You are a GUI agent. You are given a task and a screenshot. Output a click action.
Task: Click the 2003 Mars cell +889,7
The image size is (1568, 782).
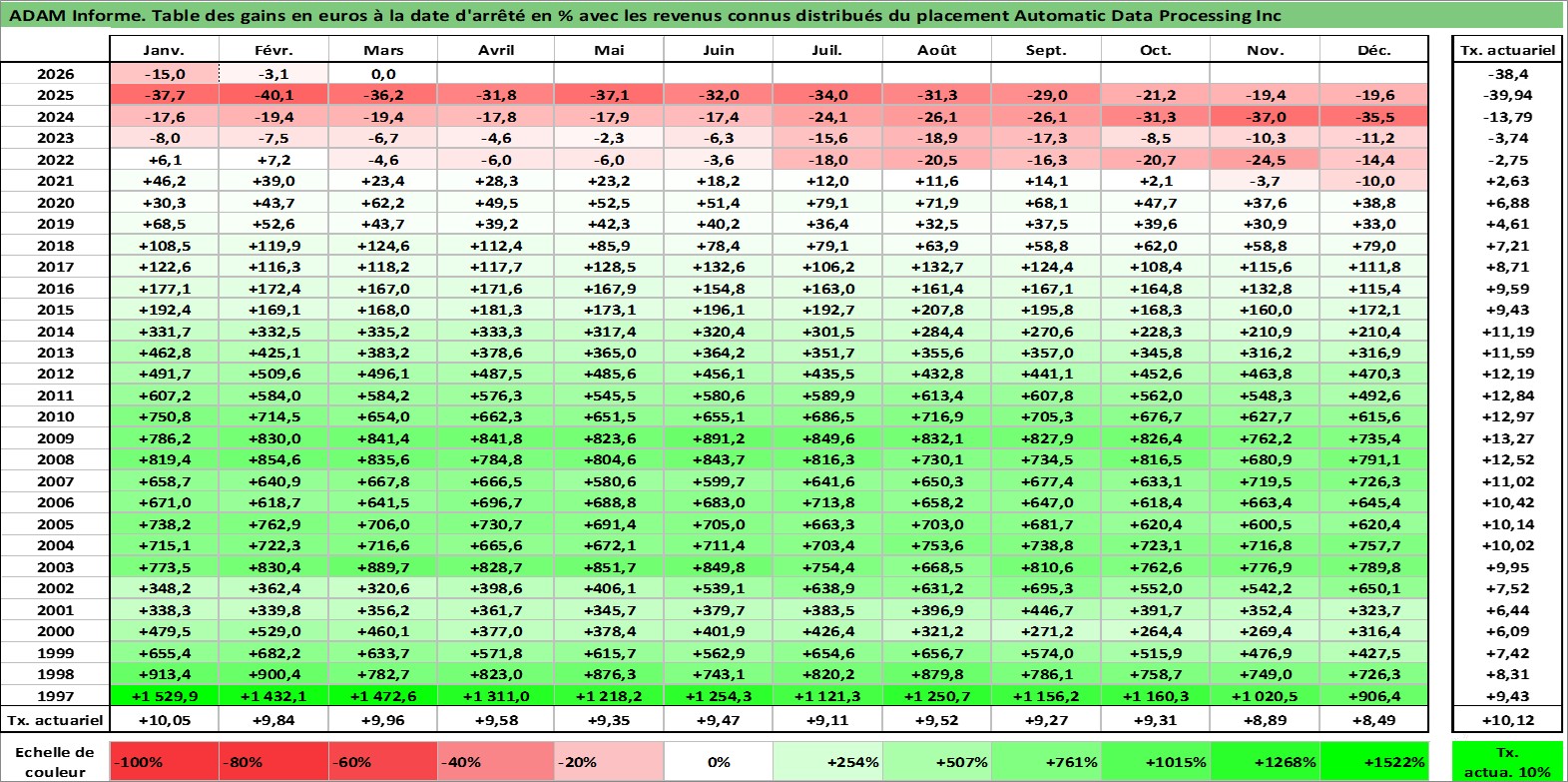click(383, 567)
